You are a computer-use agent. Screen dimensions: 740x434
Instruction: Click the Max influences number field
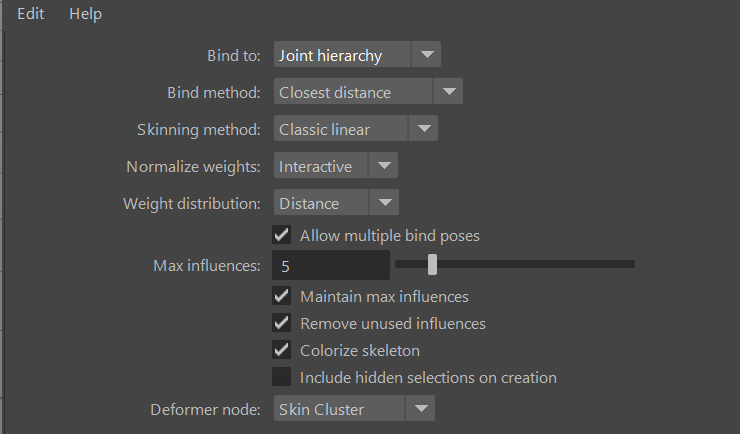pyautogui.click(x=331, y=266)
